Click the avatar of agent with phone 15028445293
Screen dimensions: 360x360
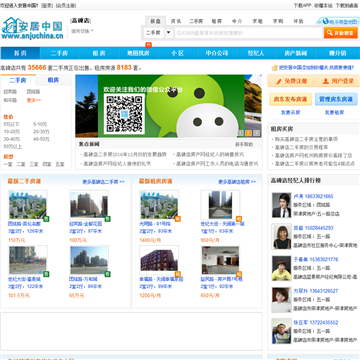pos(281,237)
